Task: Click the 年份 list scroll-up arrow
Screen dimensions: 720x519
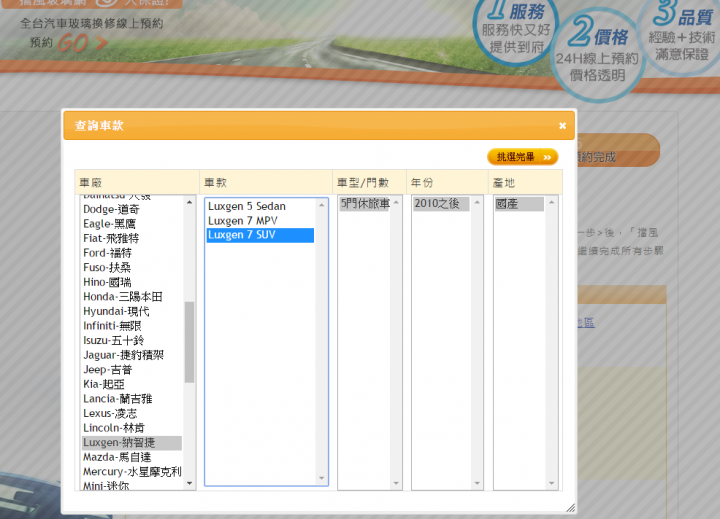Action: click(x=477, y=203)
